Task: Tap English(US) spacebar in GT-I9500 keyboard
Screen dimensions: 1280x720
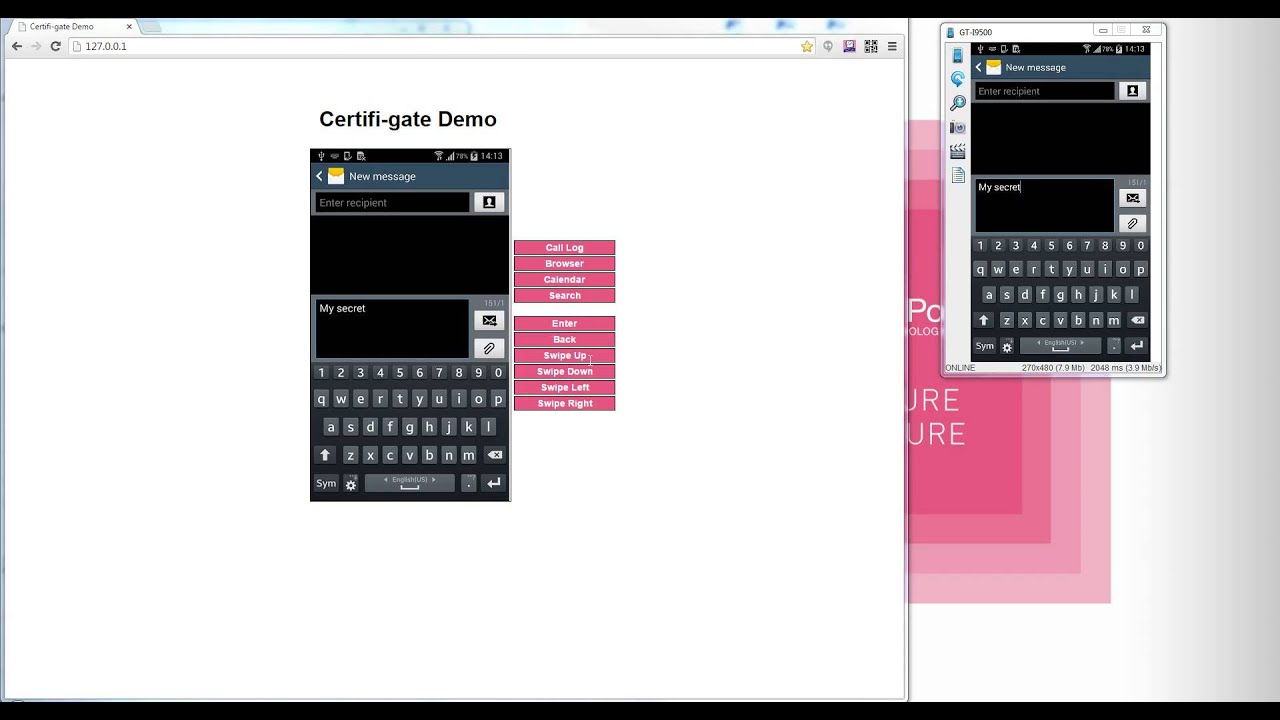Action: tap(1060, 345)
